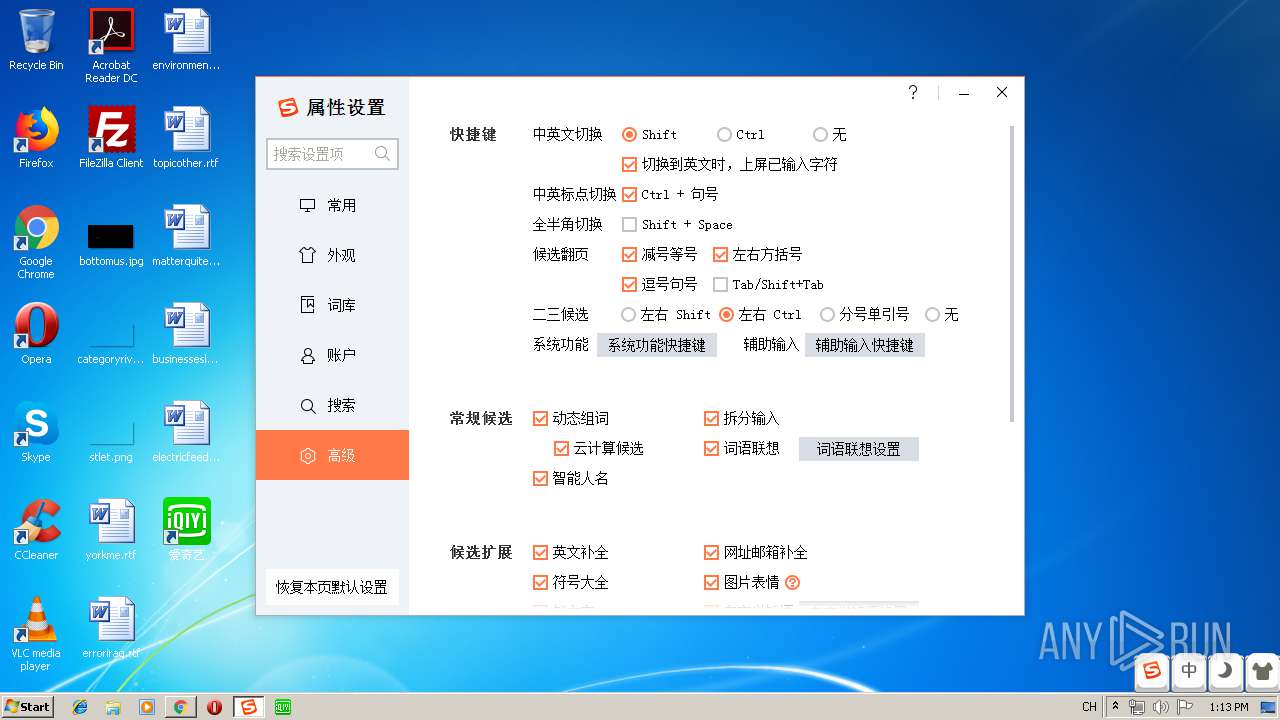Open 词库 settings tab
Image resolution: width=1280 pixels, height=720 pixels.
332,305
